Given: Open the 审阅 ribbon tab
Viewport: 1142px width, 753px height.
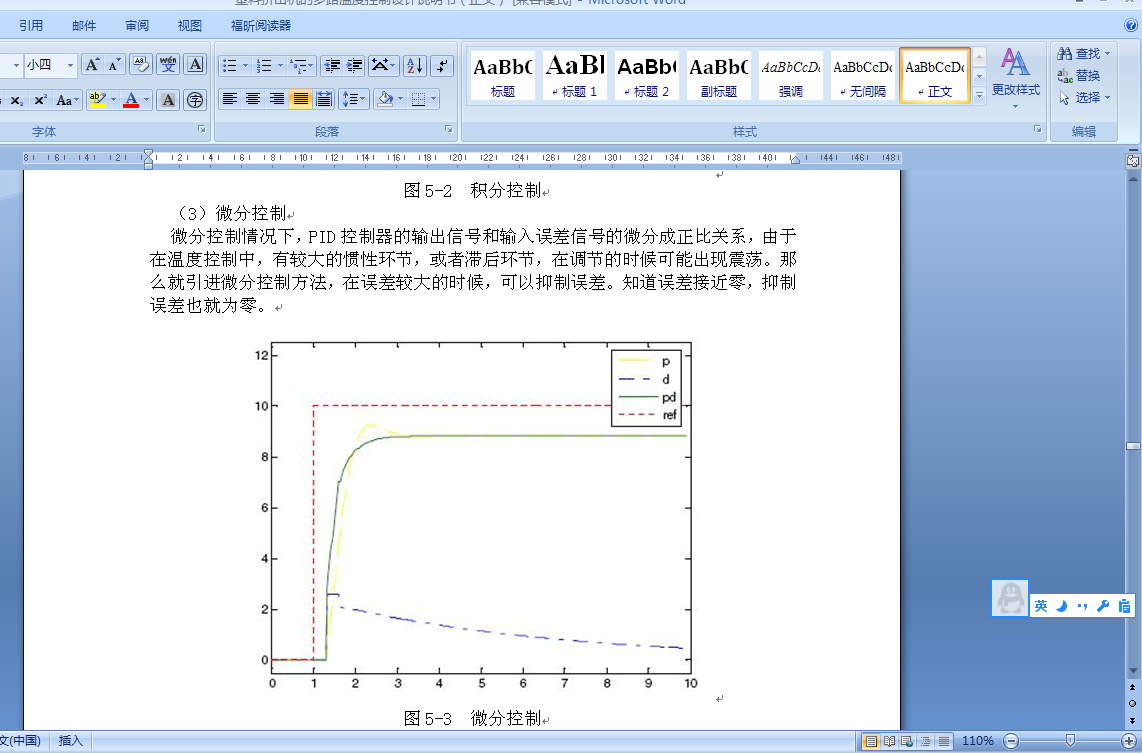Looking at the screenshot, I should coord(137,25).
